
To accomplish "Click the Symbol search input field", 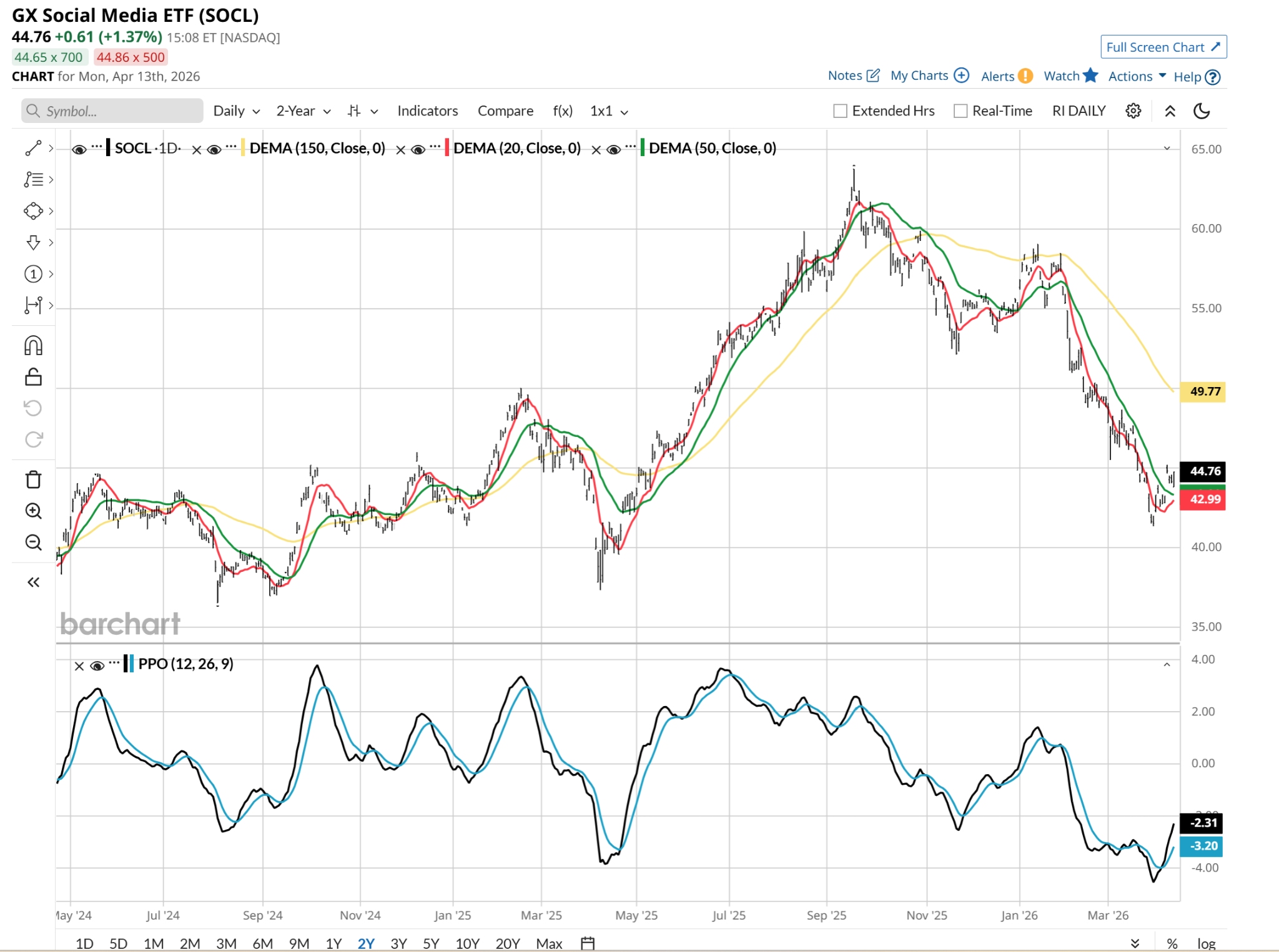I will (112, 111).
